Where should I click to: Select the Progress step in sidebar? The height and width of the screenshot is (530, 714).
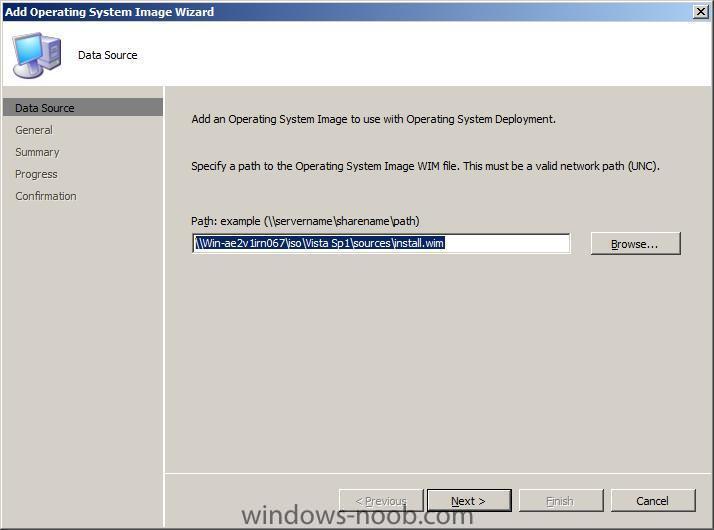point(36,174)
